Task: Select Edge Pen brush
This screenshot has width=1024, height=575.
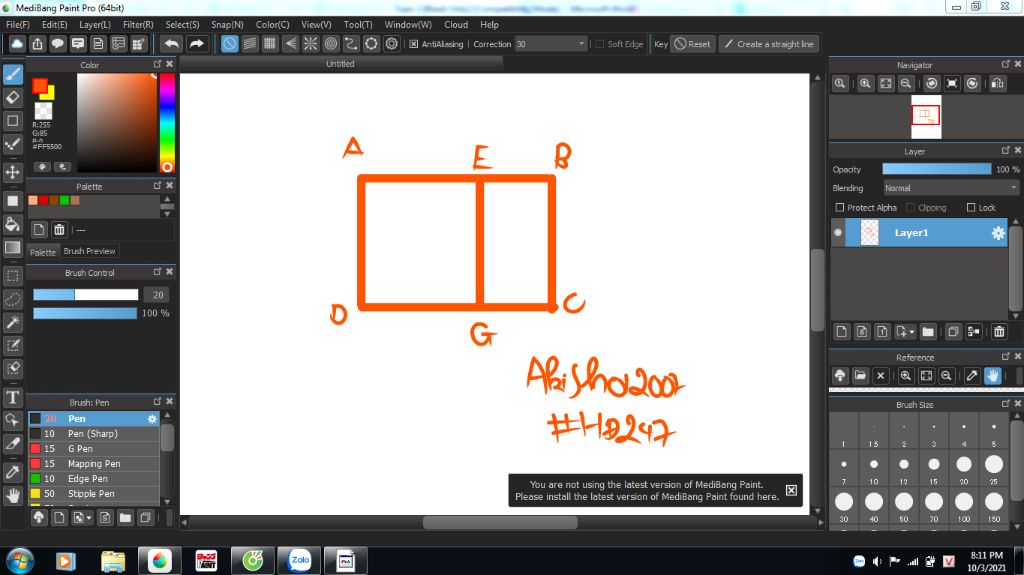Action: coord(93,478)
